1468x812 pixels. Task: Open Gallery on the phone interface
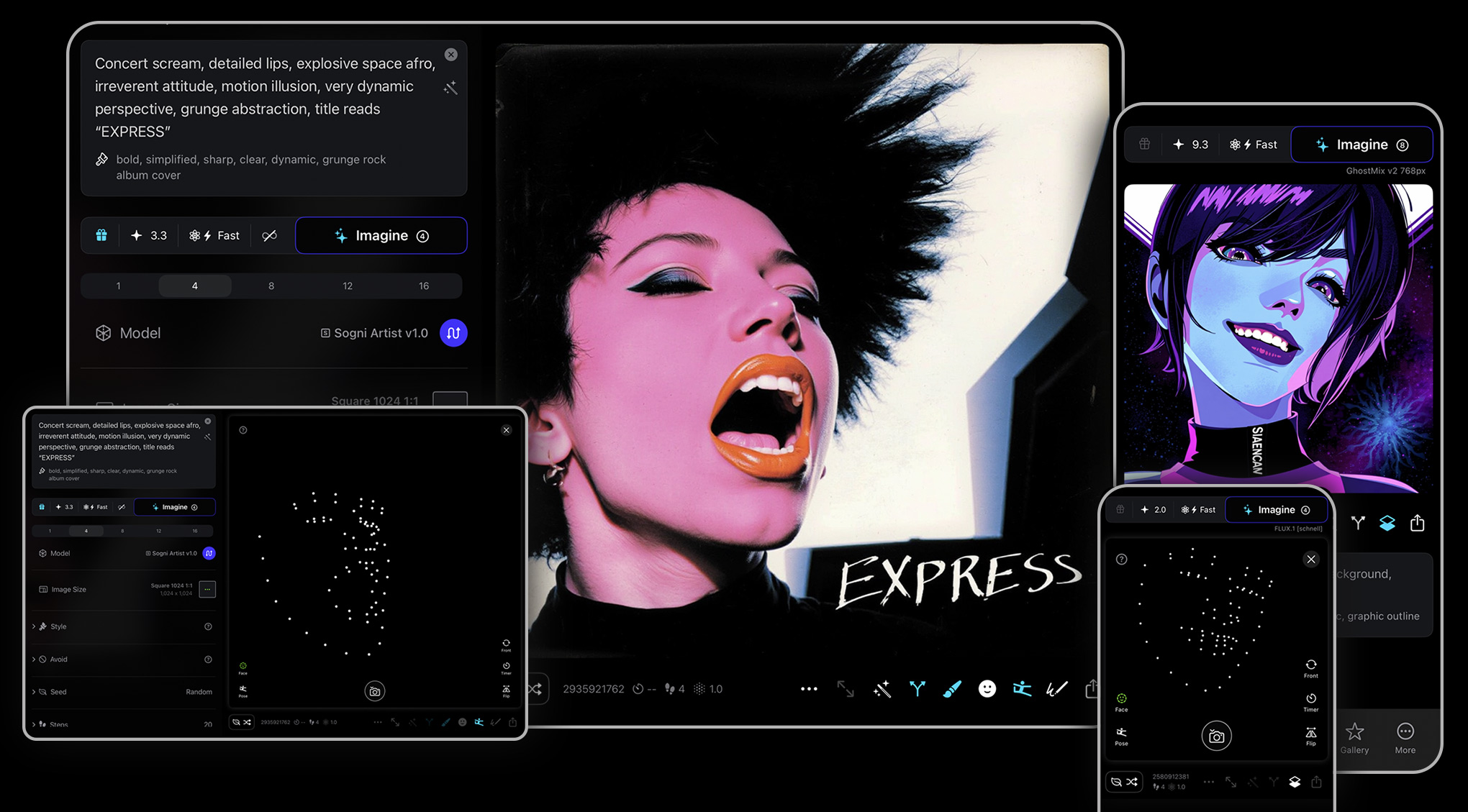[1356, 737]
